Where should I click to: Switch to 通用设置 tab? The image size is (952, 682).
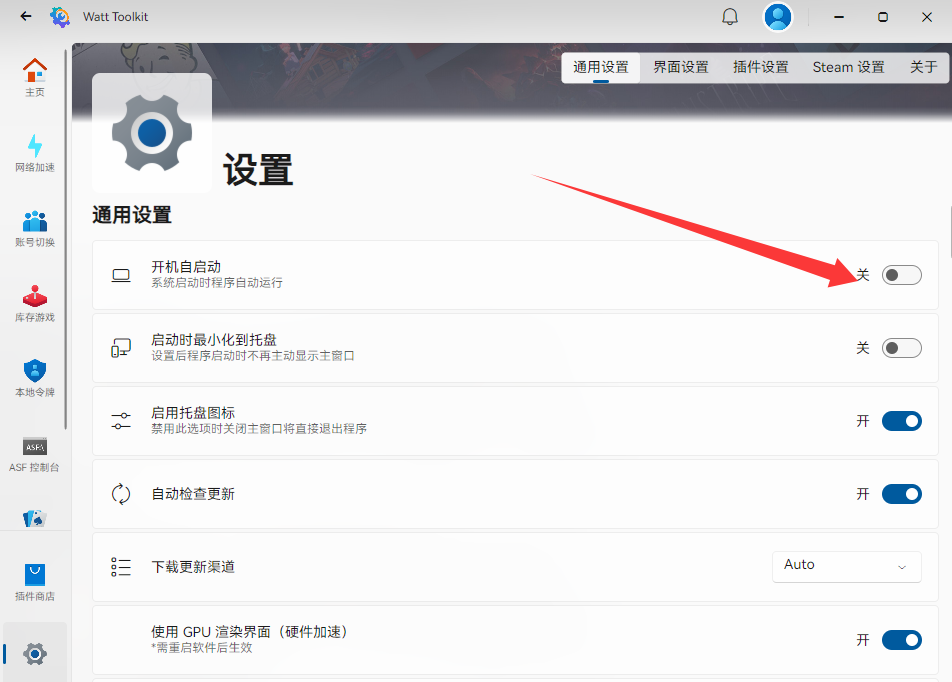pyautogui.click(x=600, y=67)
